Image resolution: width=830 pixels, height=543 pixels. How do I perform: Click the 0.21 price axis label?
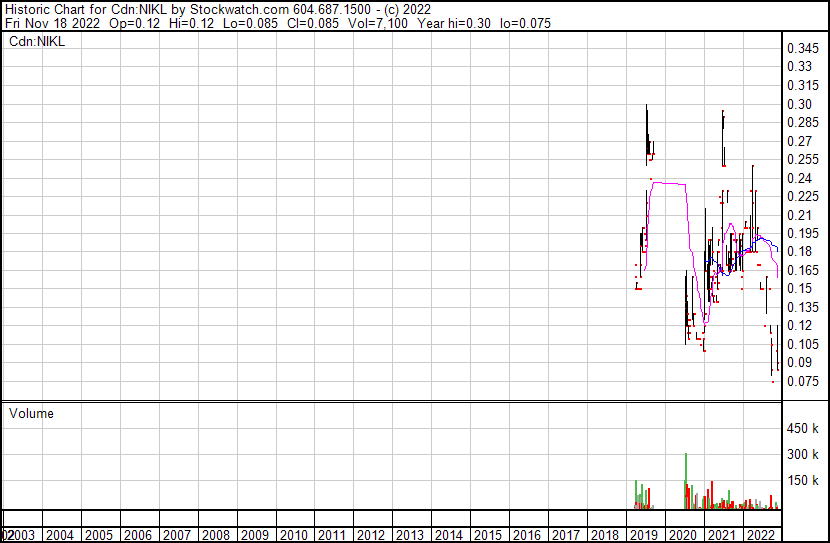800,215
